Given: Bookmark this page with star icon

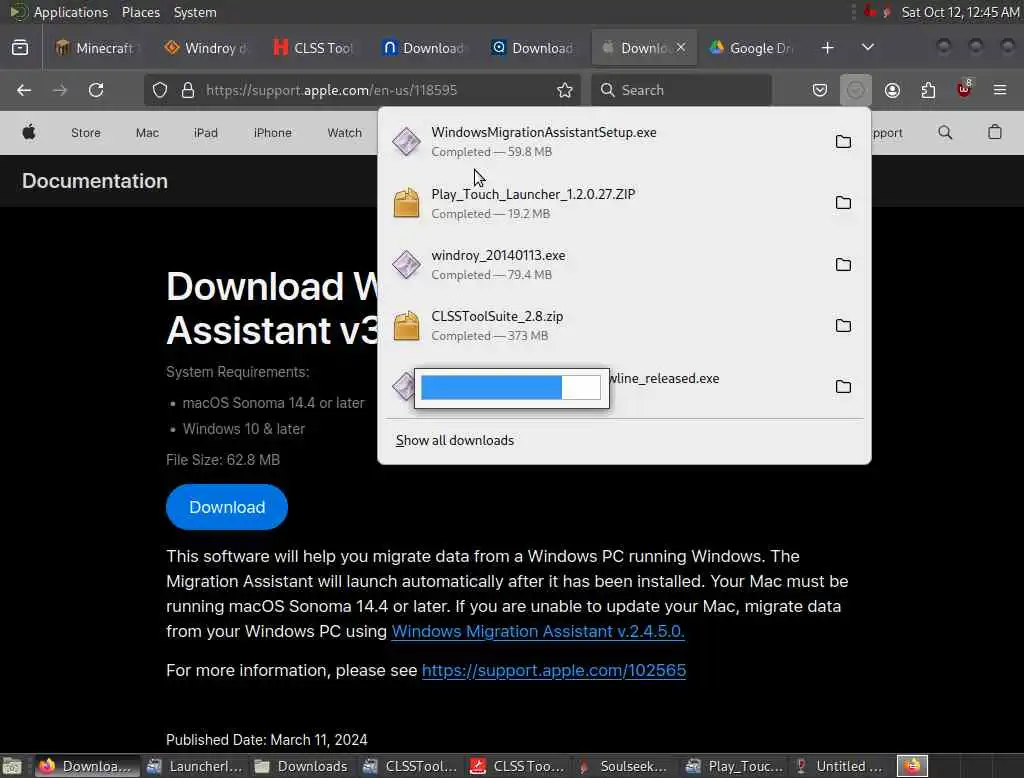Looking at the screenshot, I should coord(565,90).
